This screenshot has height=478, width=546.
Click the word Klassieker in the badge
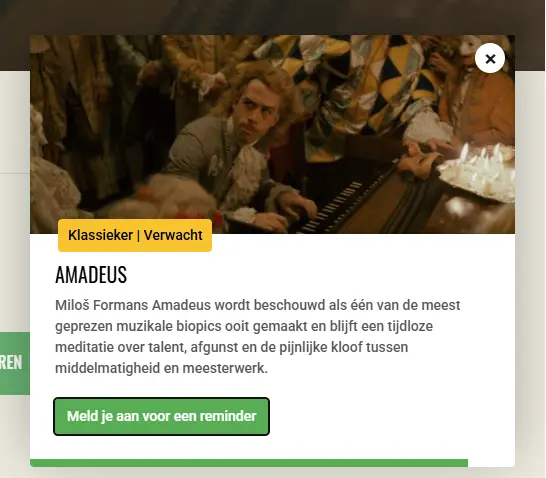click(x=101, y=235)
